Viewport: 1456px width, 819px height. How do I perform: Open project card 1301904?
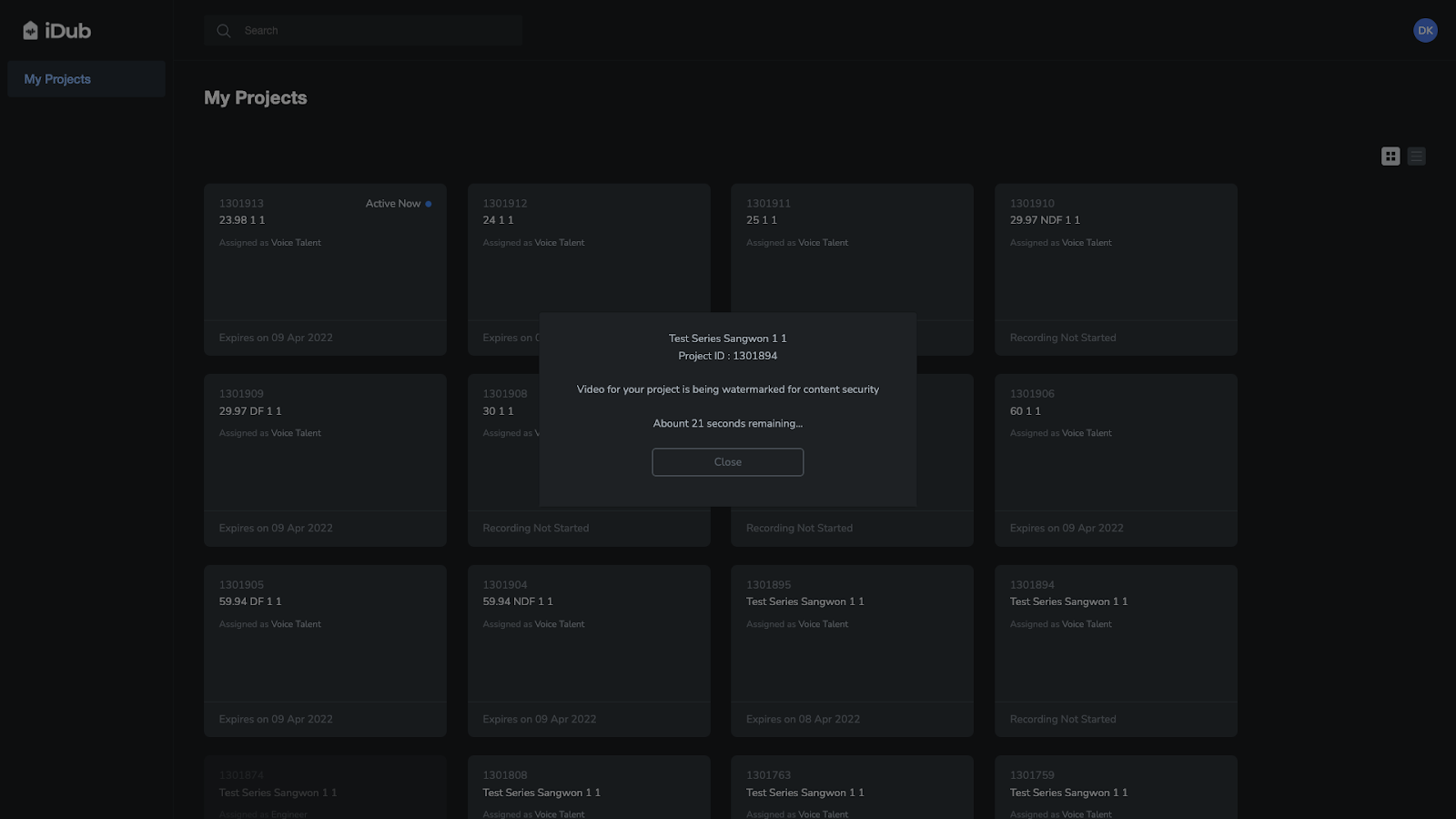(589, 651)
